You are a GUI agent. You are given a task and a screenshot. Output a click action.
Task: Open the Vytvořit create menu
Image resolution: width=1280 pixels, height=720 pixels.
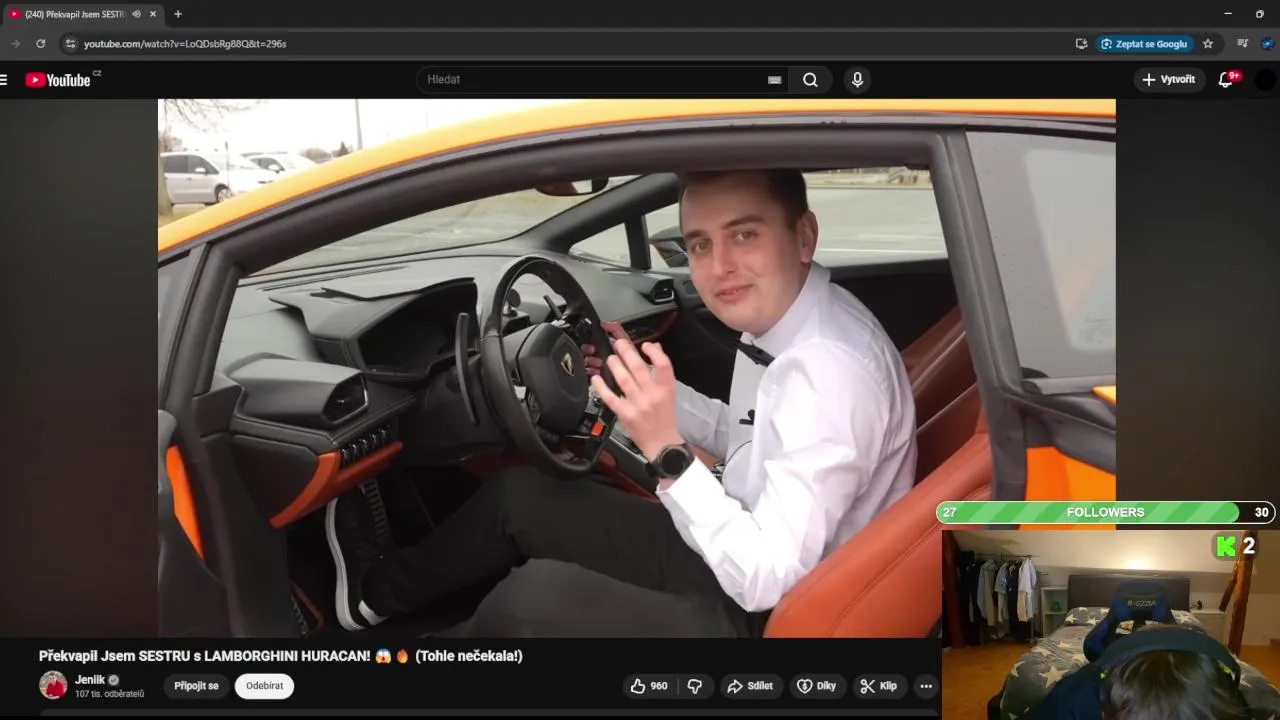point(1169,80)
